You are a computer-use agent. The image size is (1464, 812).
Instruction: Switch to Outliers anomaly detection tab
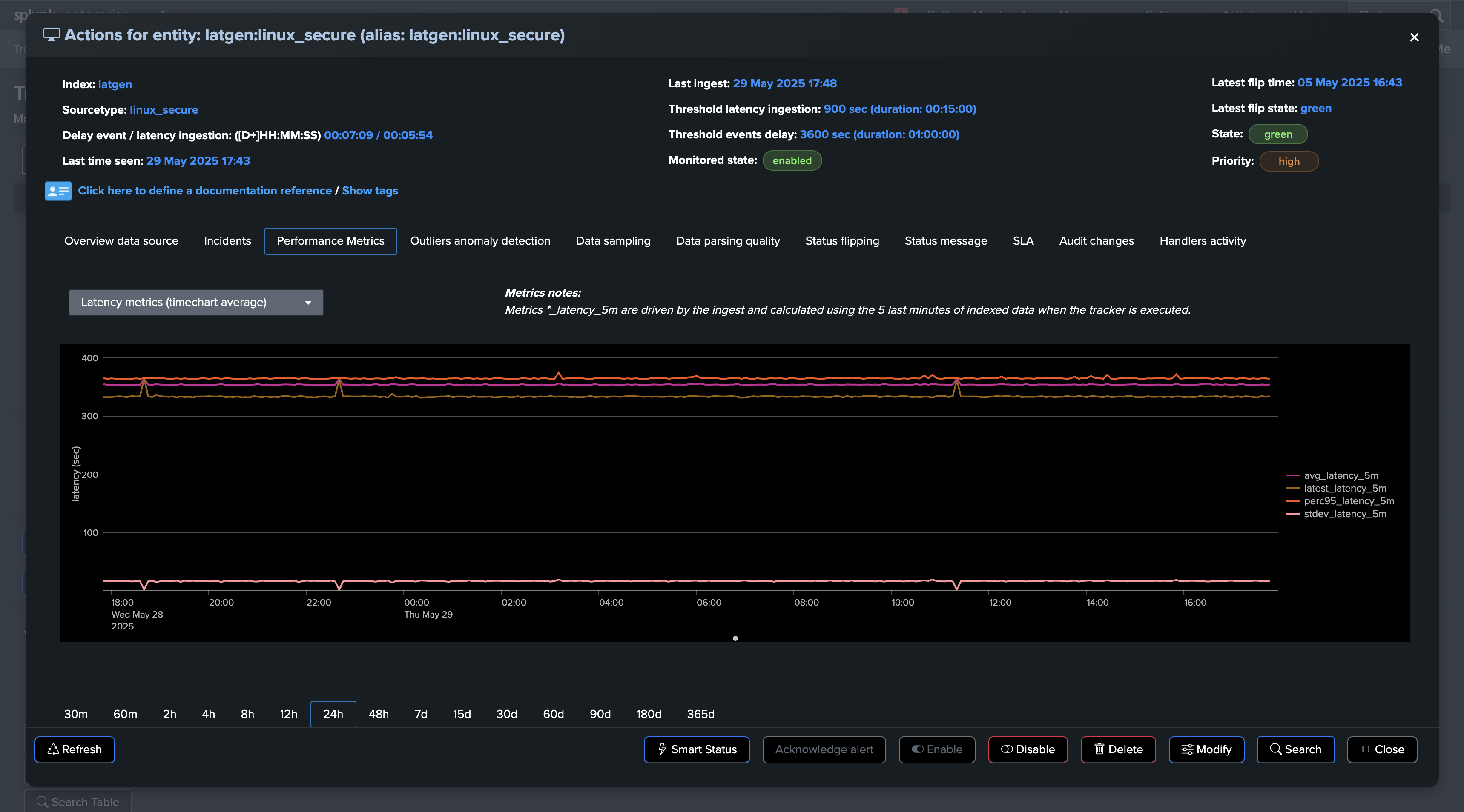[x=479, y=241]
